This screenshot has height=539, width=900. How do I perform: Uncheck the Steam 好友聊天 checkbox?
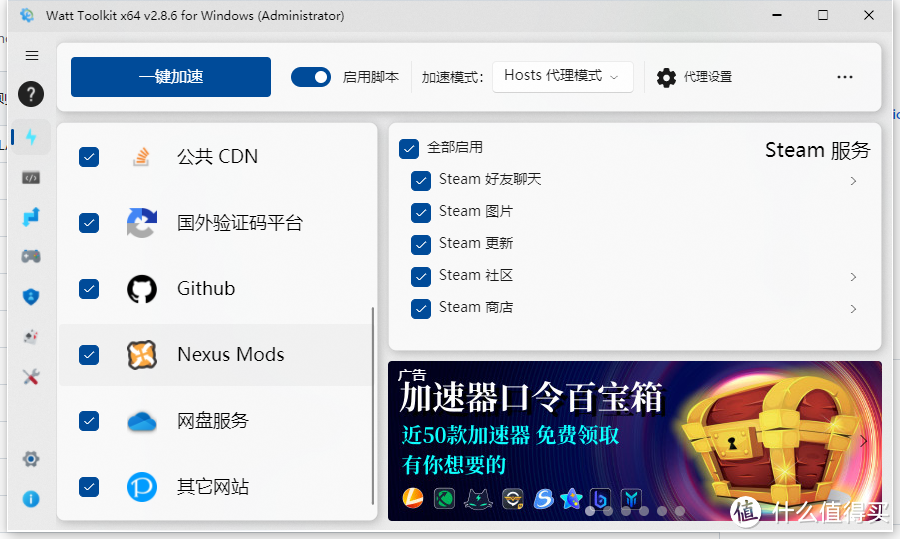(421, 181)
